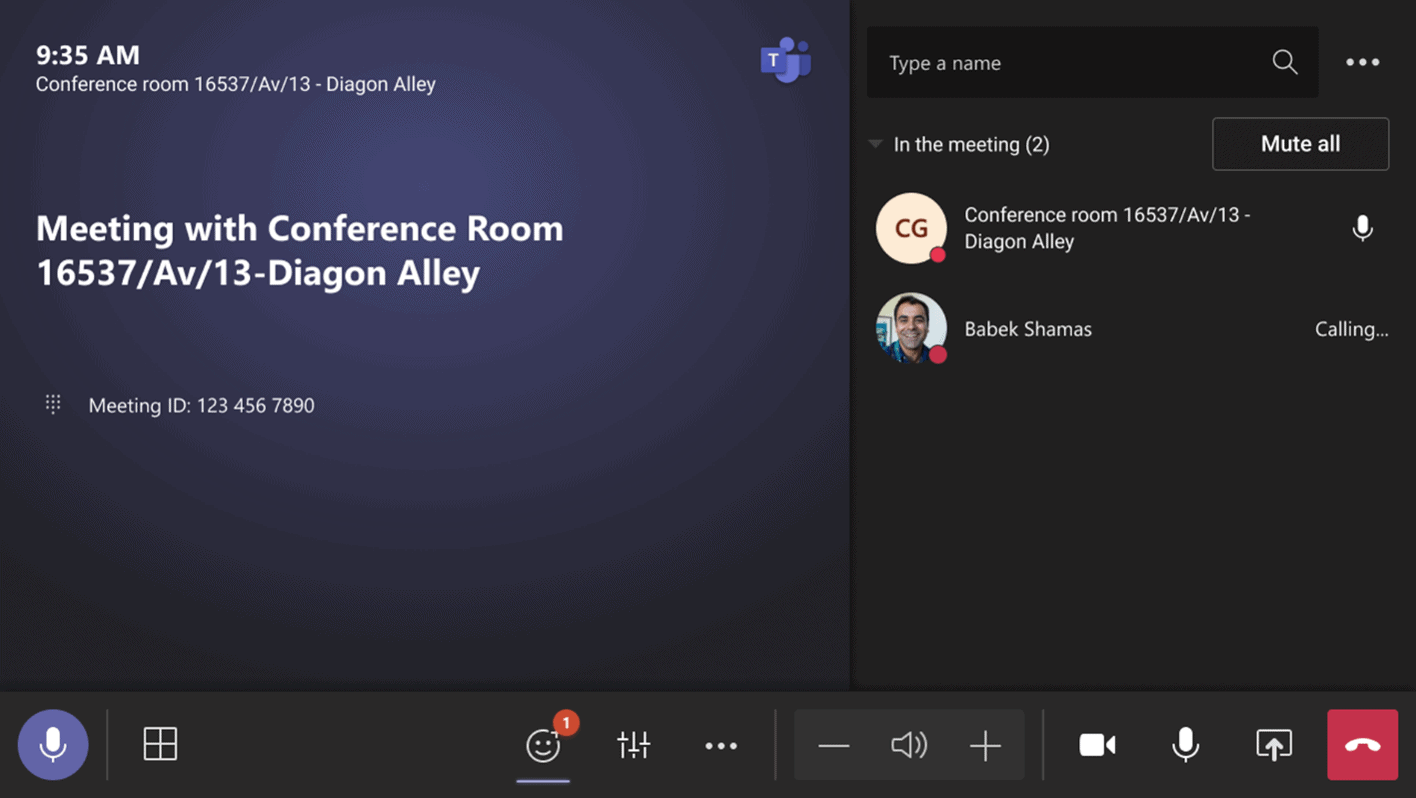Viewport: 1416px width, 798px height.
Task: Mute Conference room Diagon Alley's microphone
Action: pos(1362,228)
